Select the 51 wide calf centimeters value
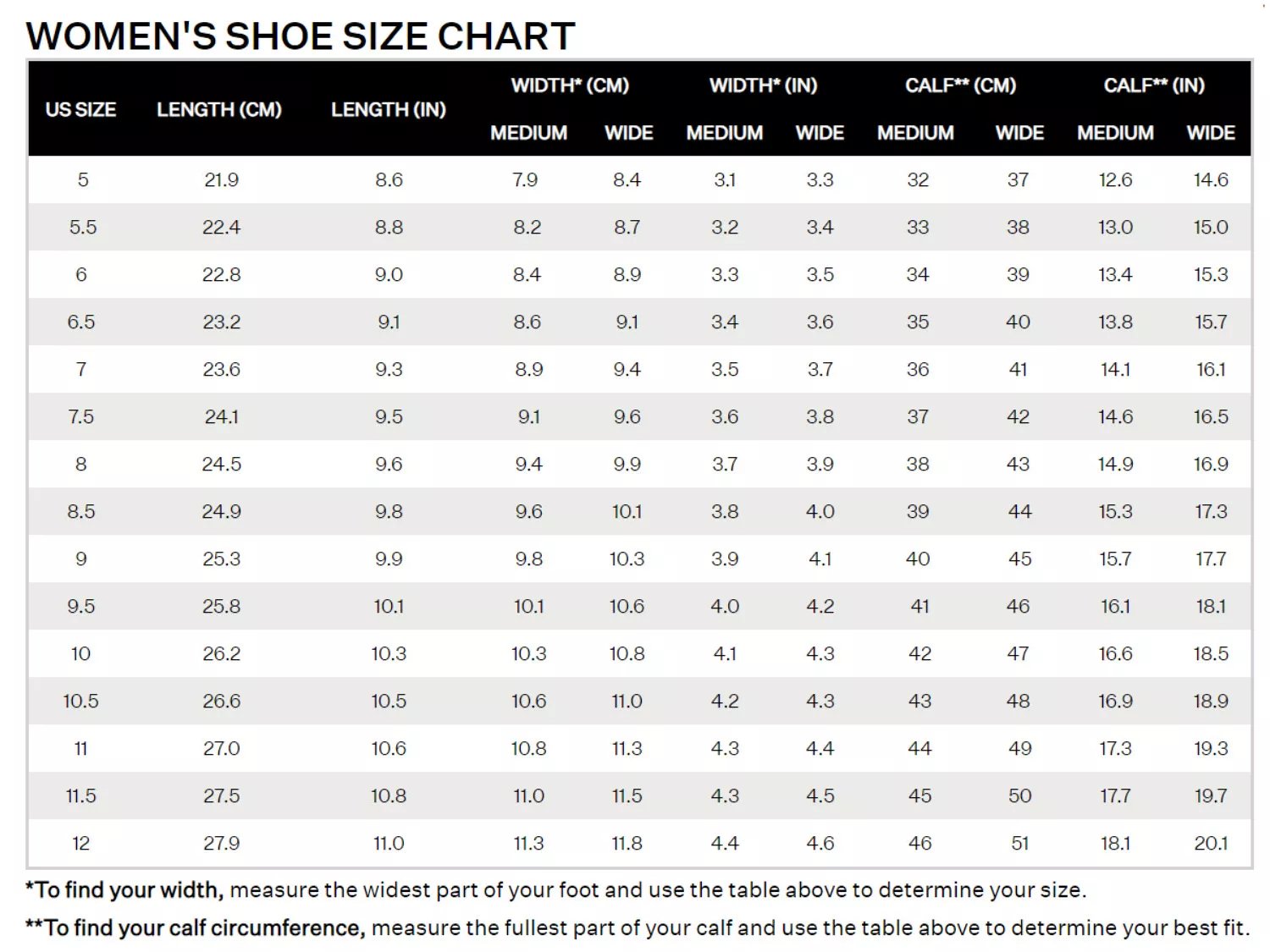 pyautogui.click(x=1019, y=843)
